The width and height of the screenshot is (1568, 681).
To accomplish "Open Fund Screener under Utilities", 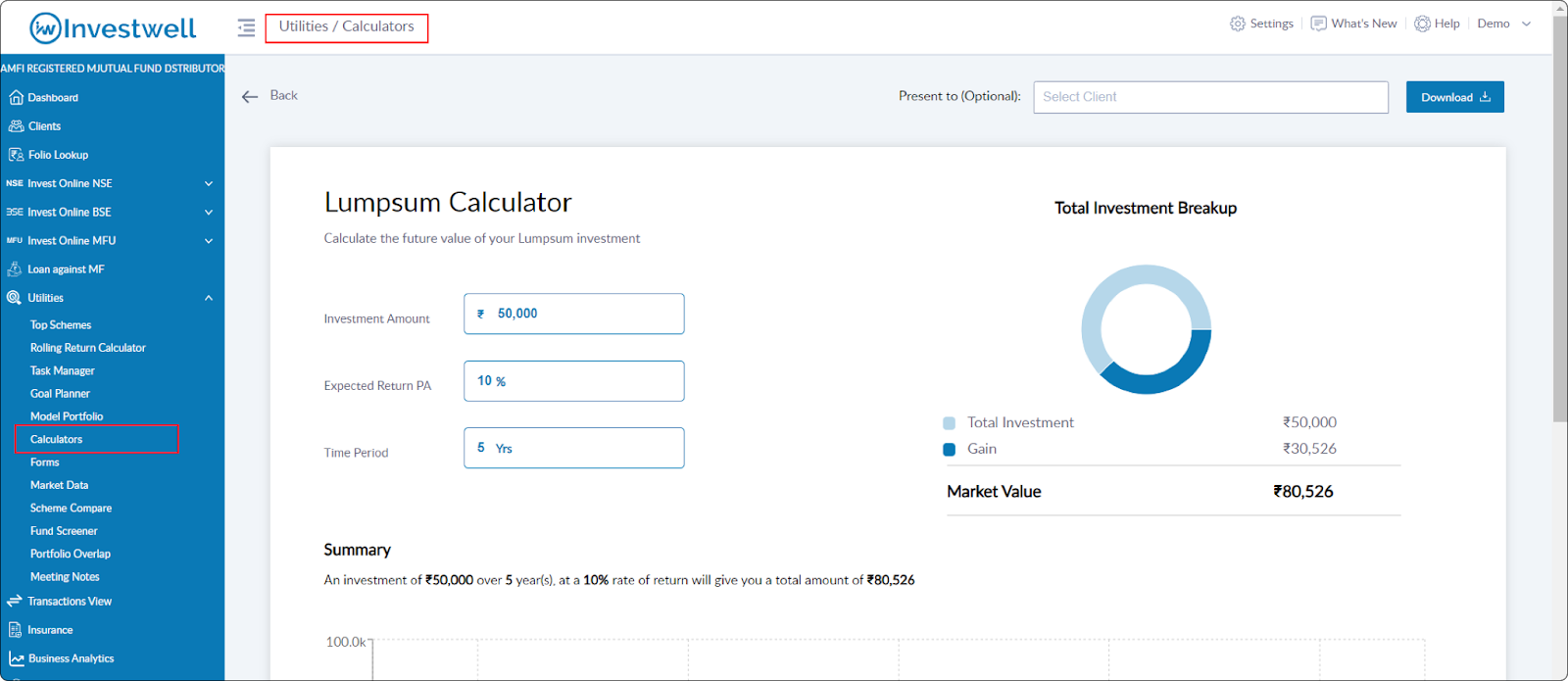I will point(64,530).
